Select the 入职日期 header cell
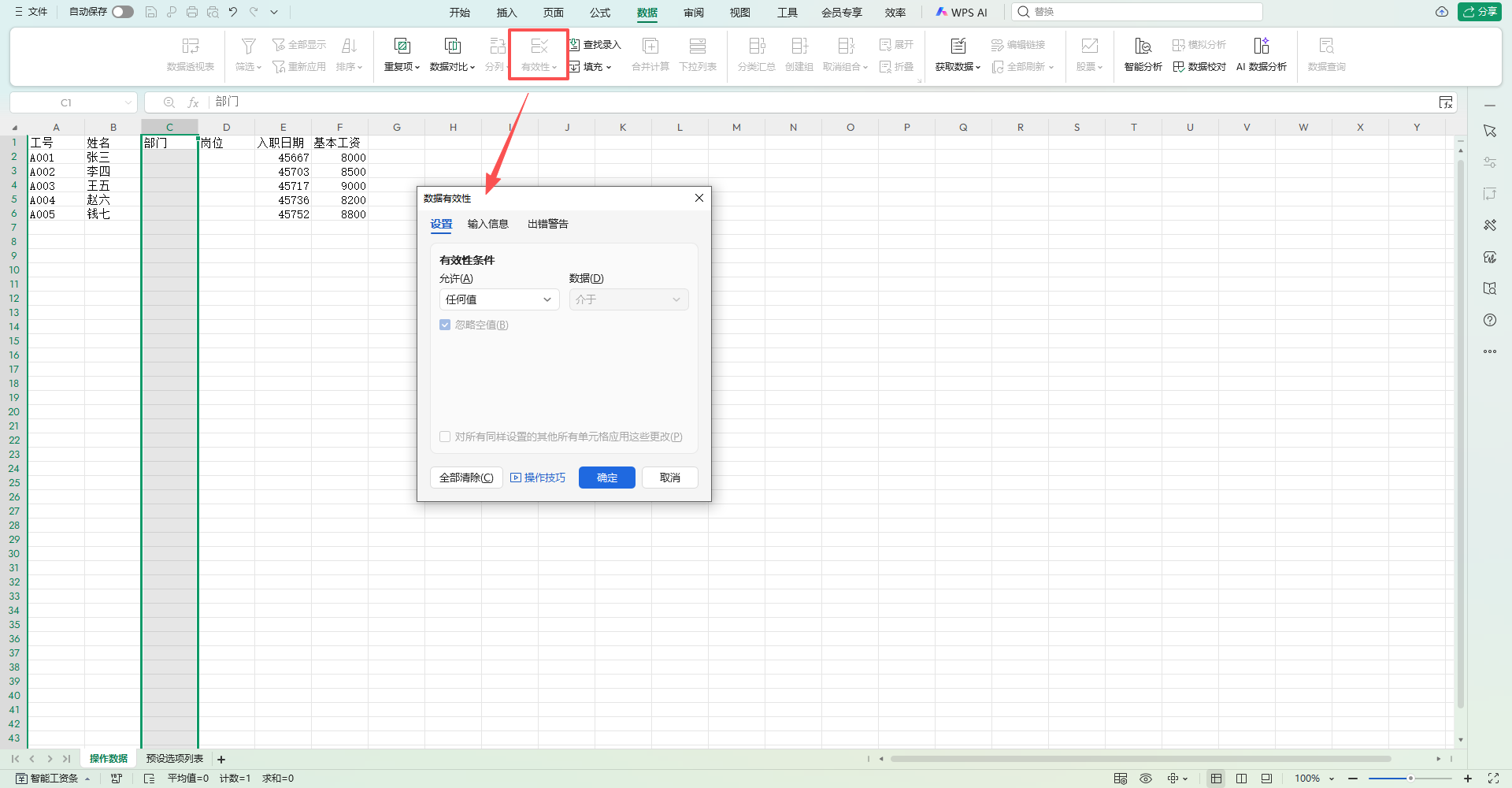 (x=283, y=143)
